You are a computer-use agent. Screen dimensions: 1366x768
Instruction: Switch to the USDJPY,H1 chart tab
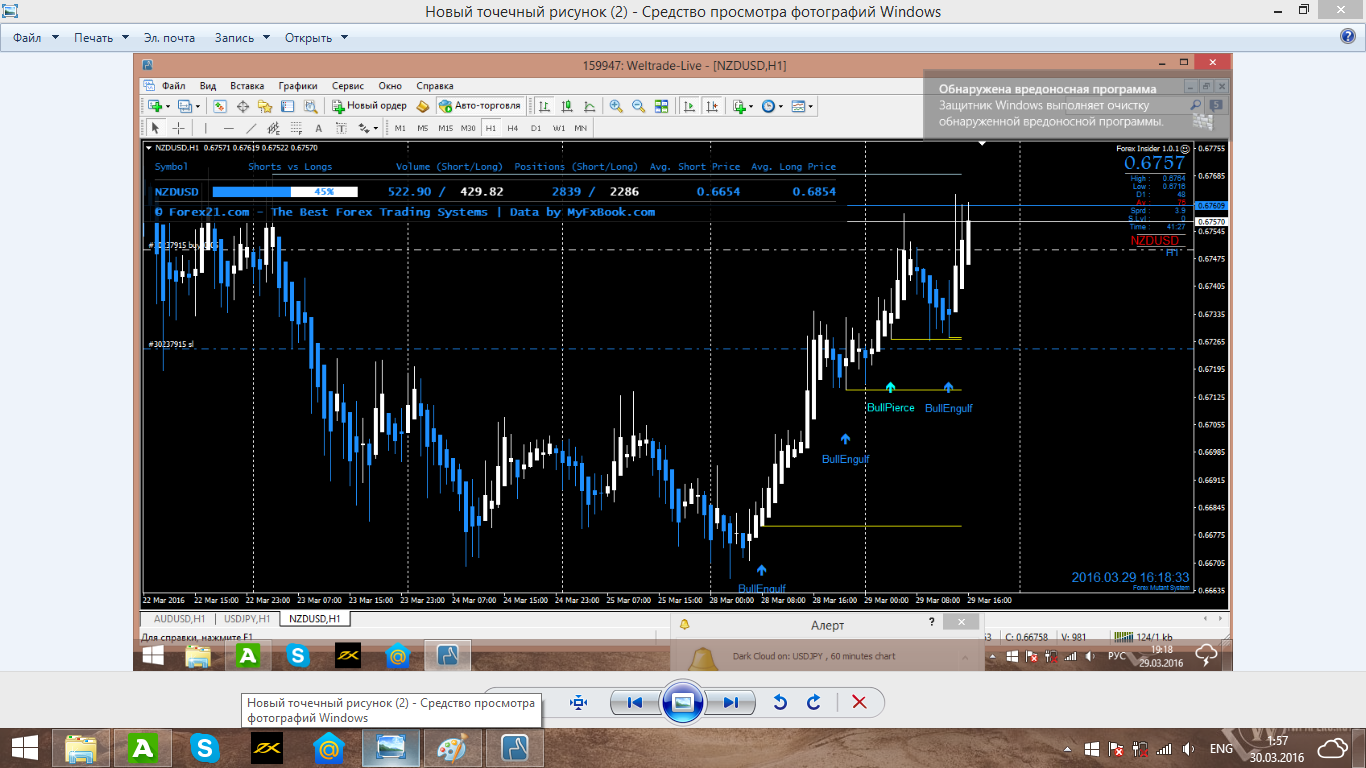pos(246,619)
